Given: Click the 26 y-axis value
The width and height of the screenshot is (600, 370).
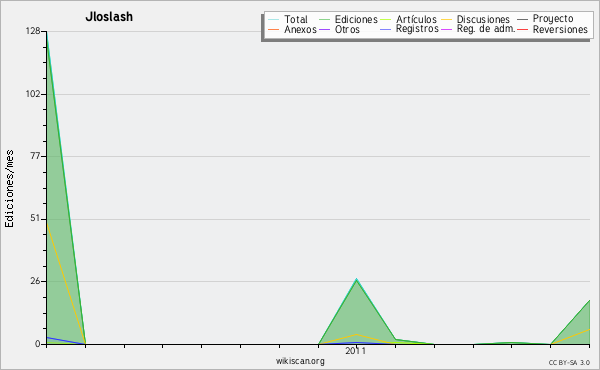Looking at the screenshot, I should click(35, 281).
